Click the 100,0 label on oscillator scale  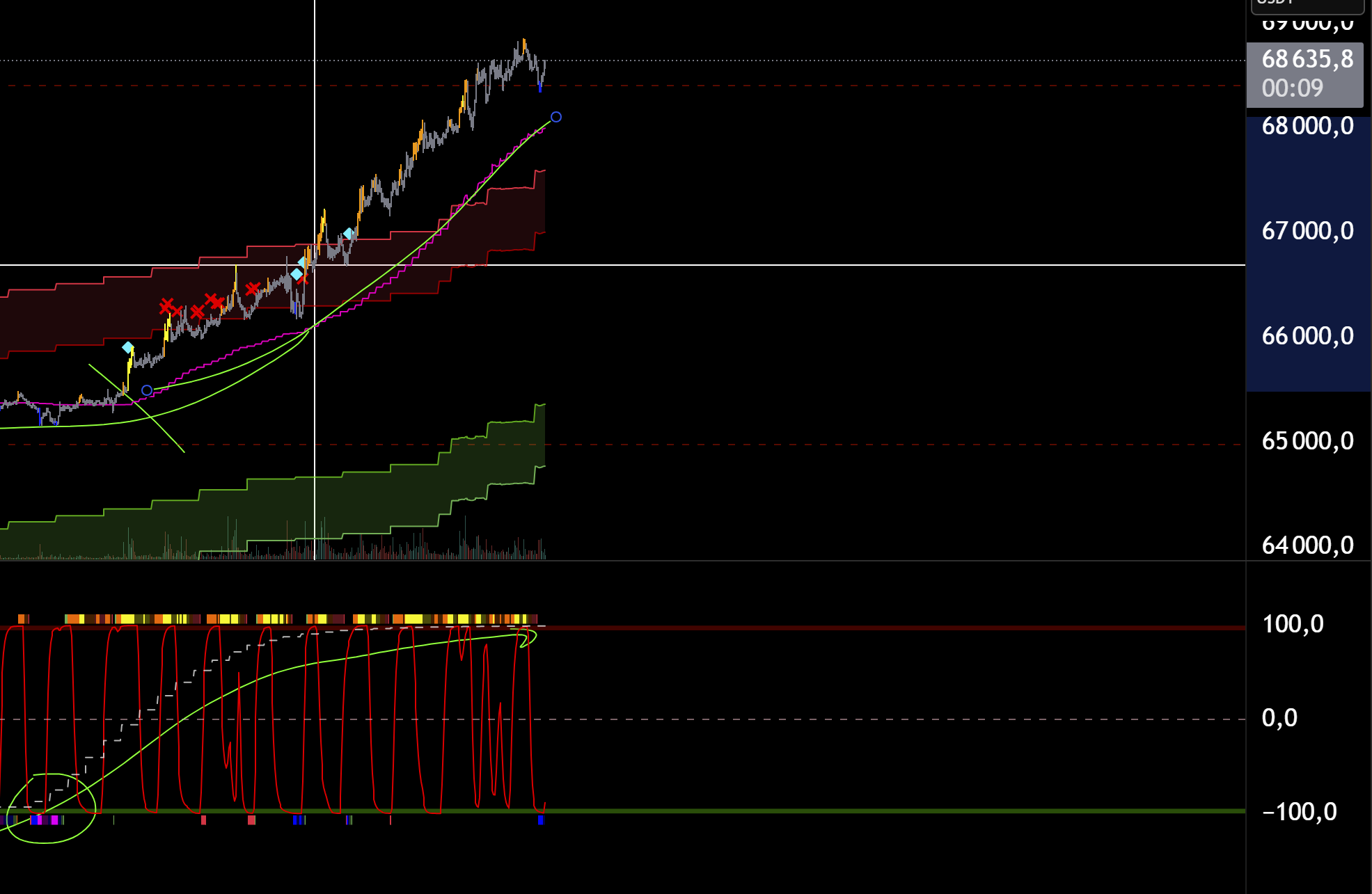point(1293,624)
